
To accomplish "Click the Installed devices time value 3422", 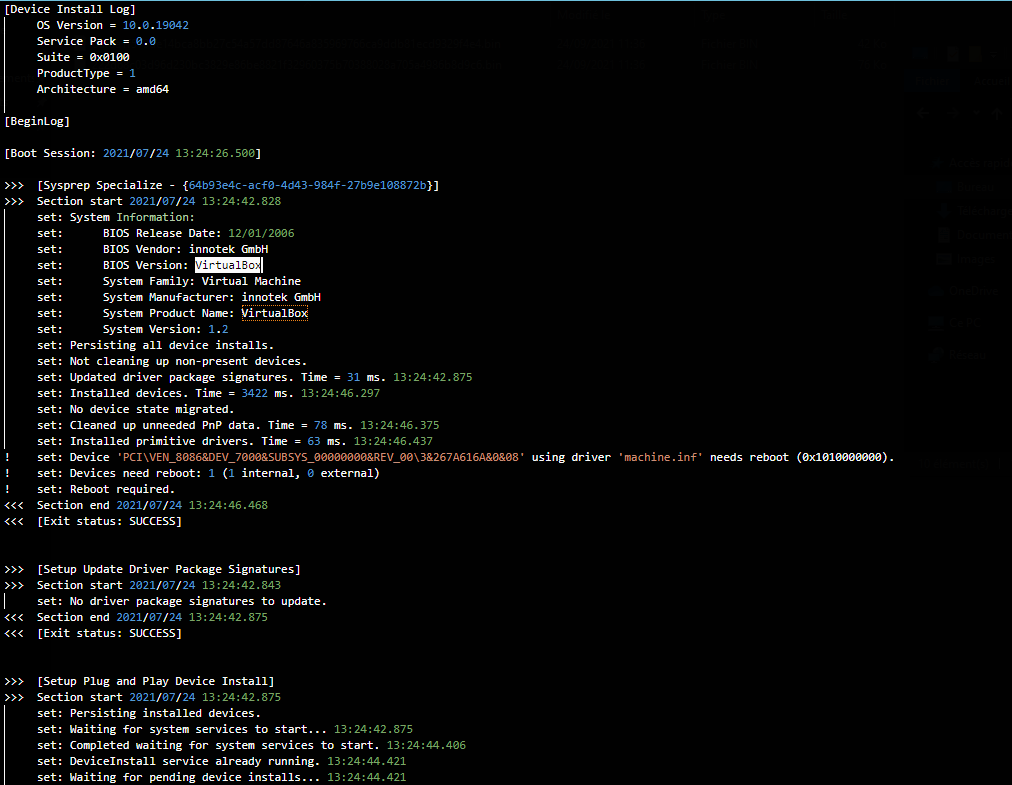I will (254, 393).
